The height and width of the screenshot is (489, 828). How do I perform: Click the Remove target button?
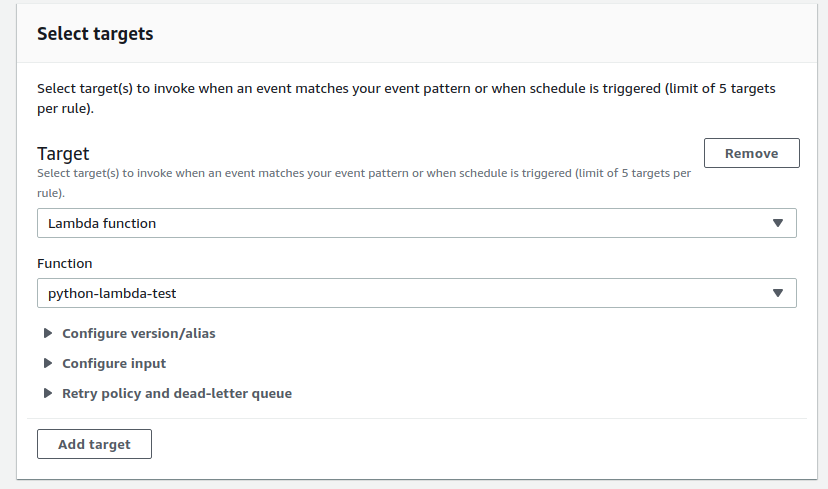751,153
